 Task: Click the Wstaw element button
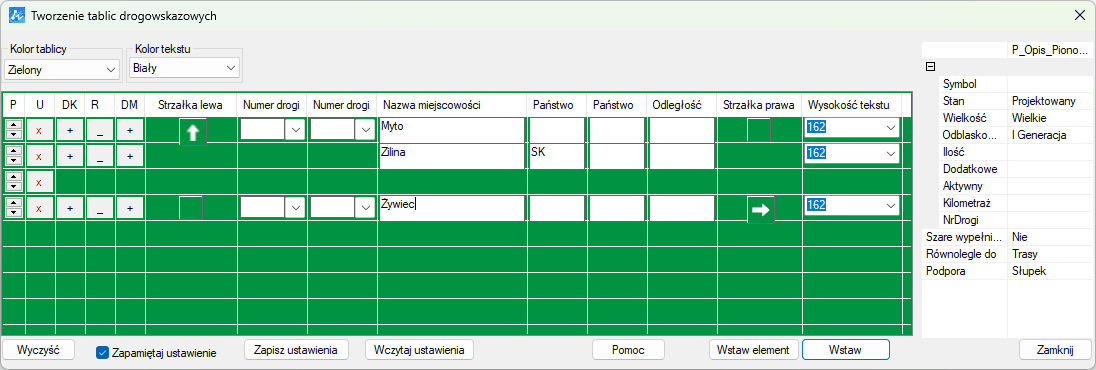754,350
